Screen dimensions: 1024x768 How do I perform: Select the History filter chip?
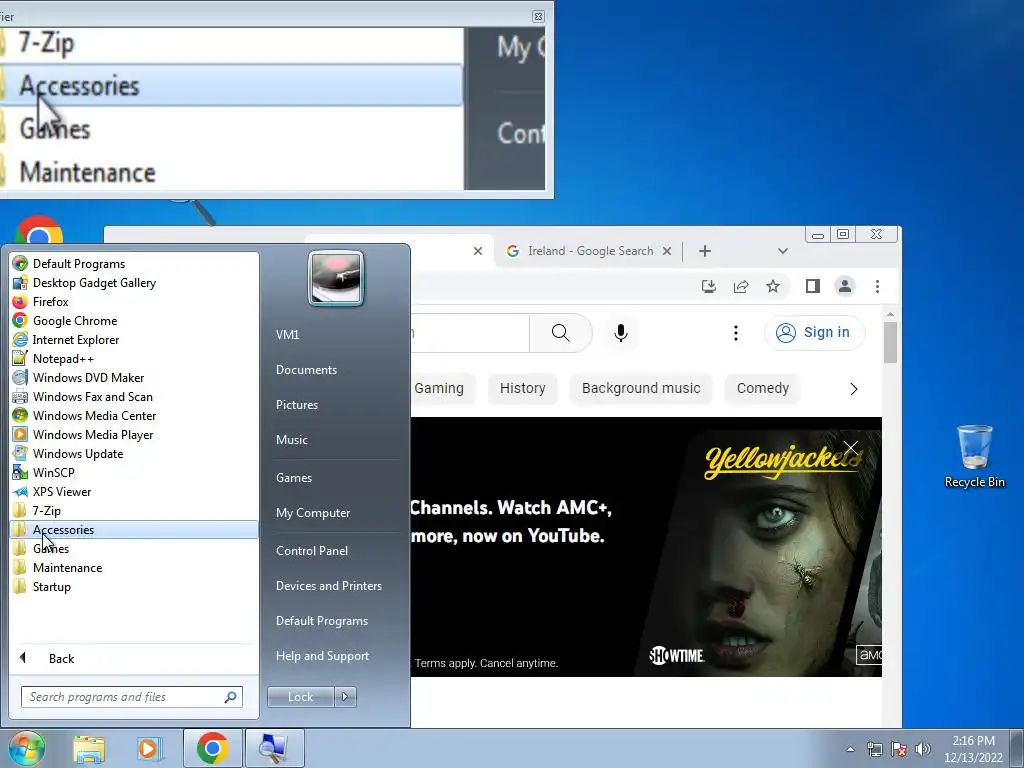click(x=522, y=389)
